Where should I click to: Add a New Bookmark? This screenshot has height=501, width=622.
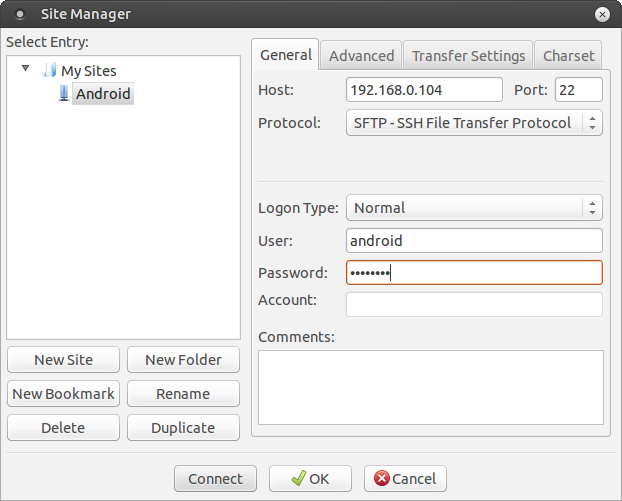coord(63,394)
